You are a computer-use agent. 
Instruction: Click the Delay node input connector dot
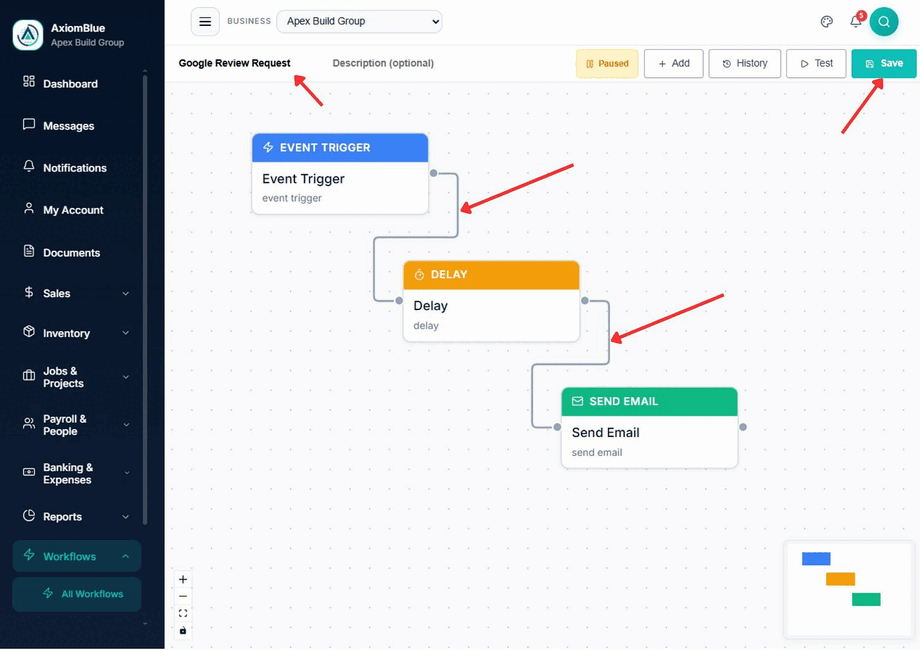[399, 300]
